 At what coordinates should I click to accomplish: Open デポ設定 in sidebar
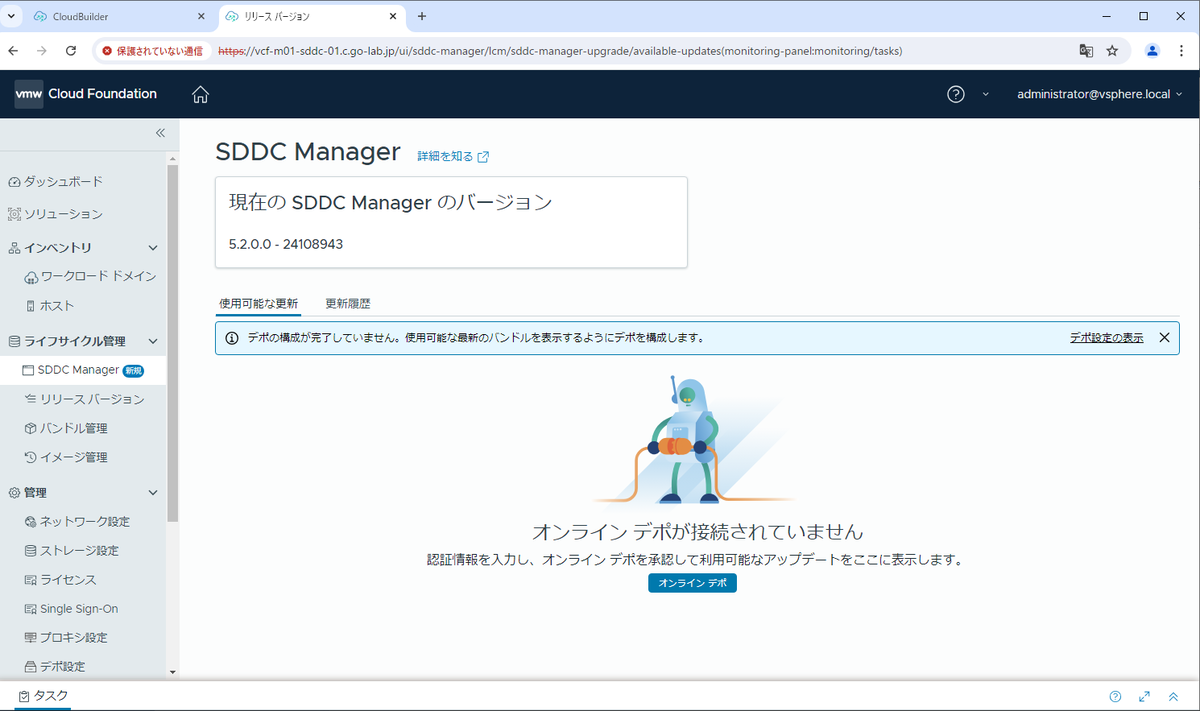pyautogui.click(x=55, y=666)
